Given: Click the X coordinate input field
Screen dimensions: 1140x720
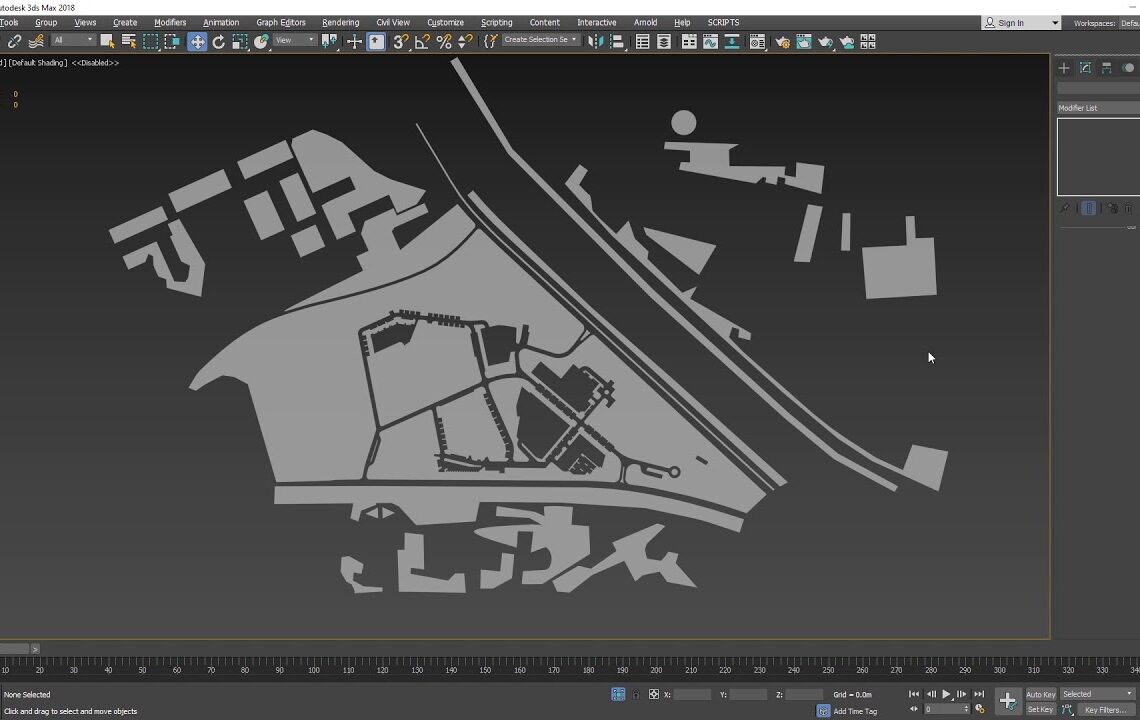Looking at the screenshot, I should (695, 694).
